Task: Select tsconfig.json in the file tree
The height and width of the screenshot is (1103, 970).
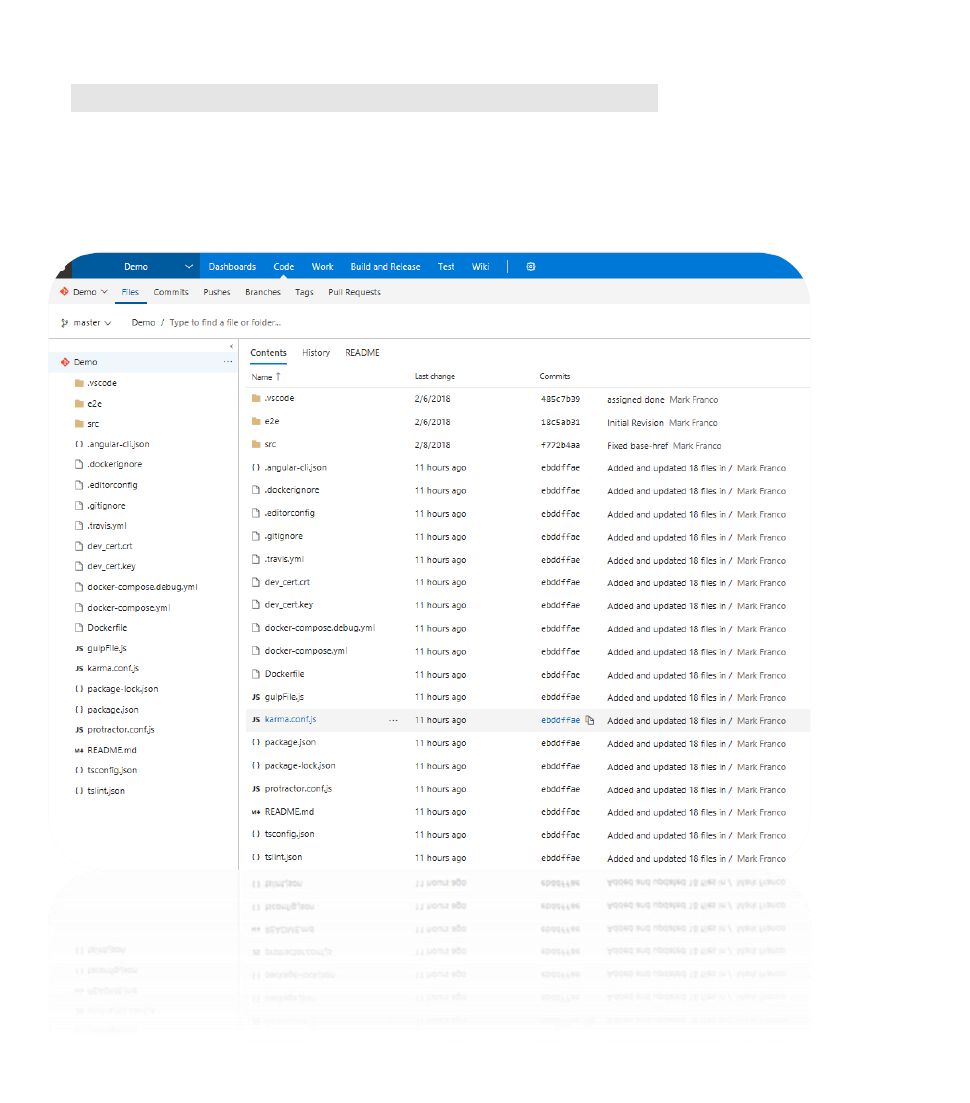Action: pos(112,770)
